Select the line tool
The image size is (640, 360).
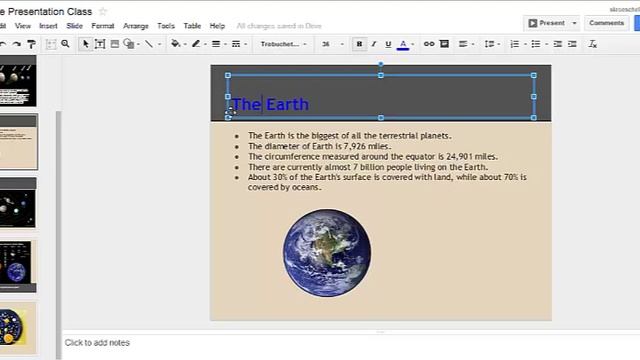point(149,44)
